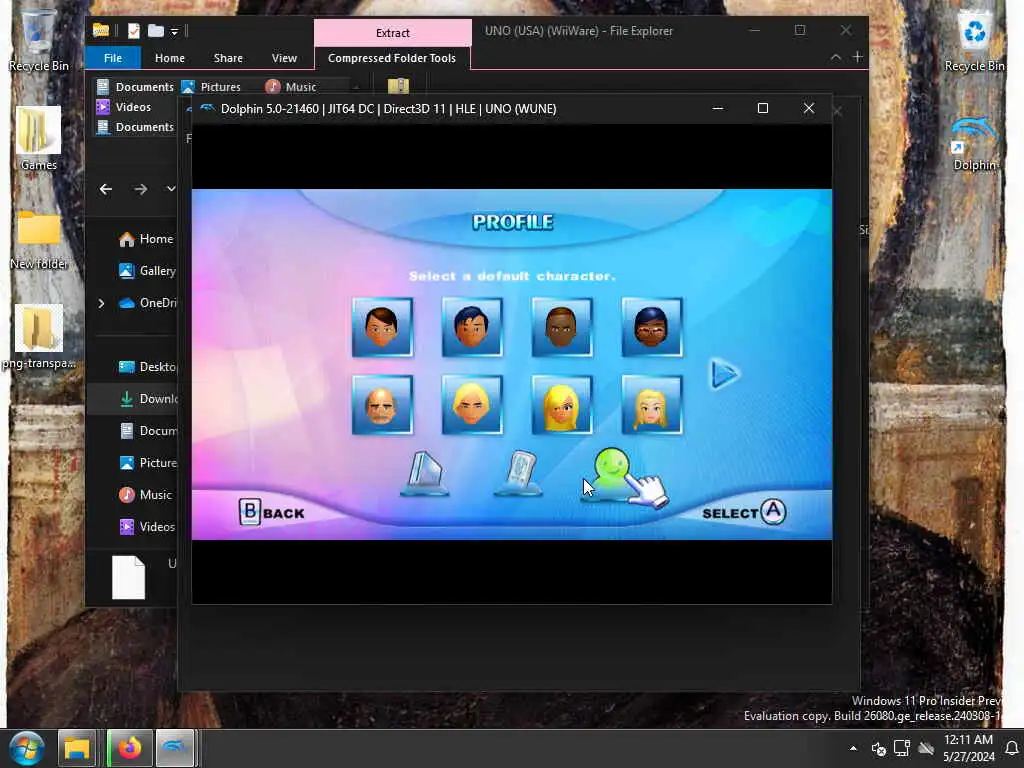Open Home in the navigation pane
The image size is (1024, 768).
tap(146, 239)
